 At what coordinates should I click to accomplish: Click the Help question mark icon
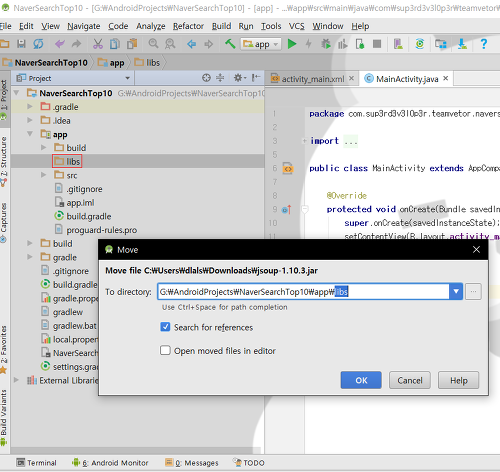click(x=483, y=44)
